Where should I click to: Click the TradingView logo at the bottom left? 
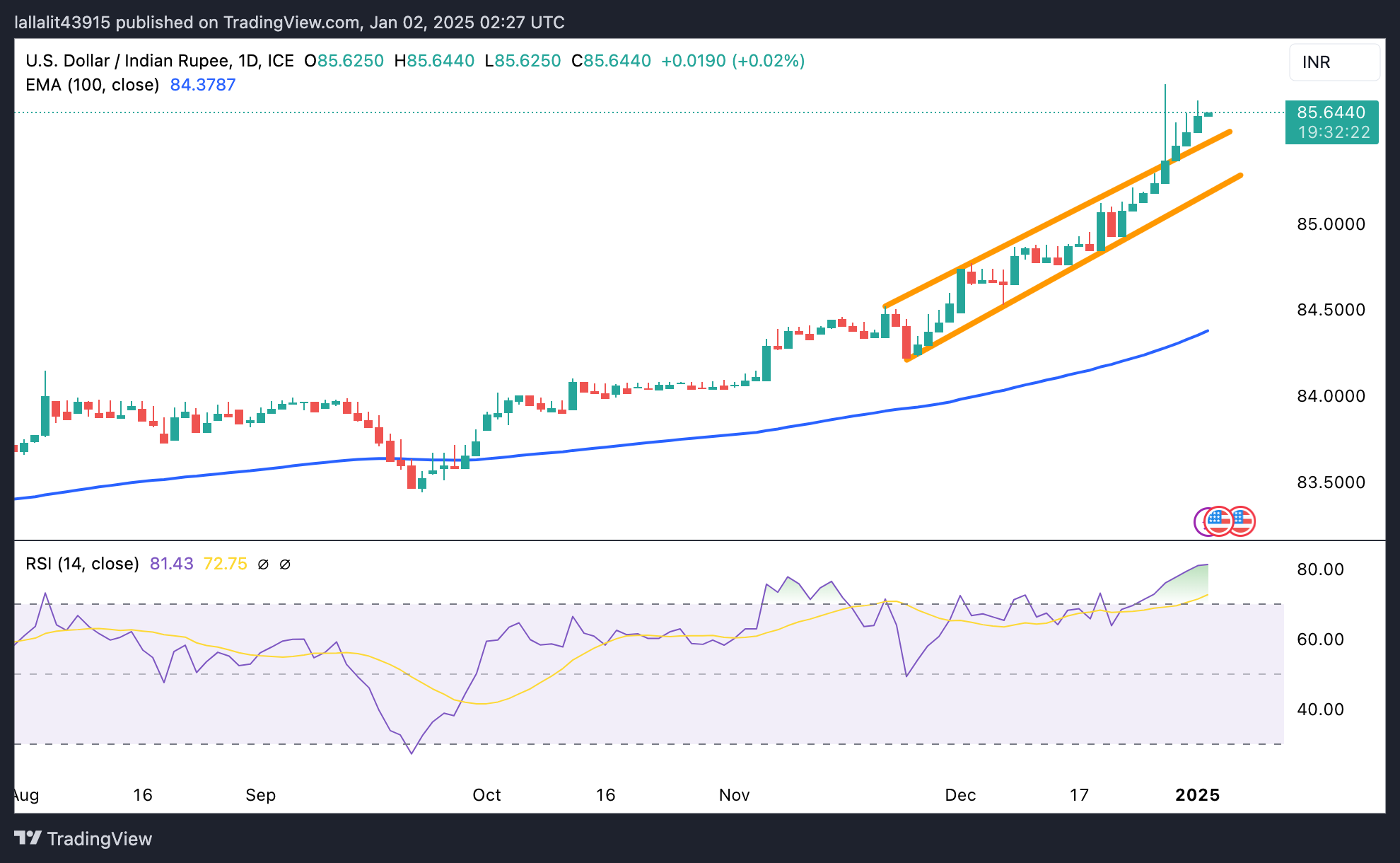[x=83, y=839]
